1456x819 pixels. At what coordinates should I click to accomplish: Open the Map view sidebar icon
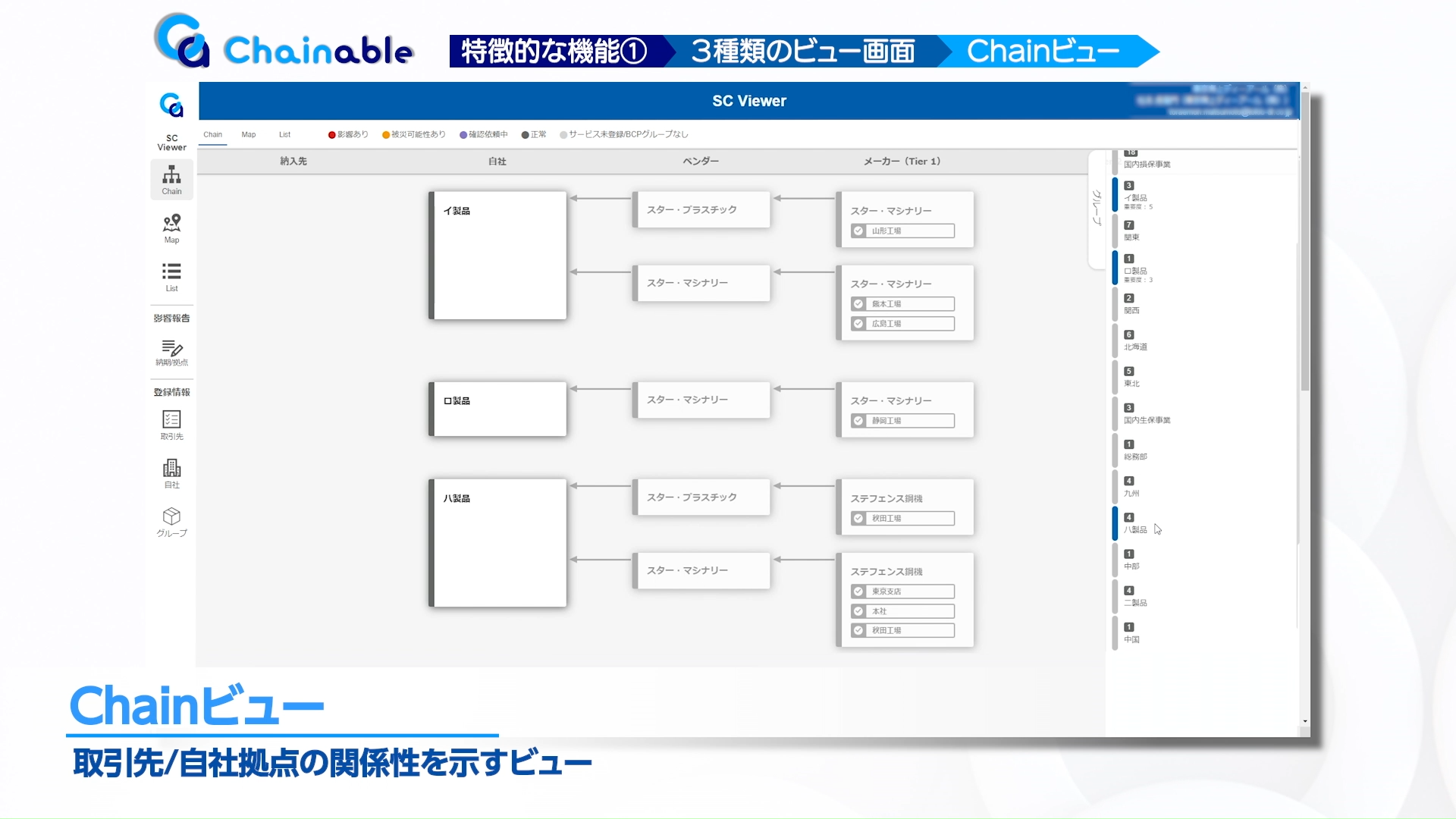point(171,228)
